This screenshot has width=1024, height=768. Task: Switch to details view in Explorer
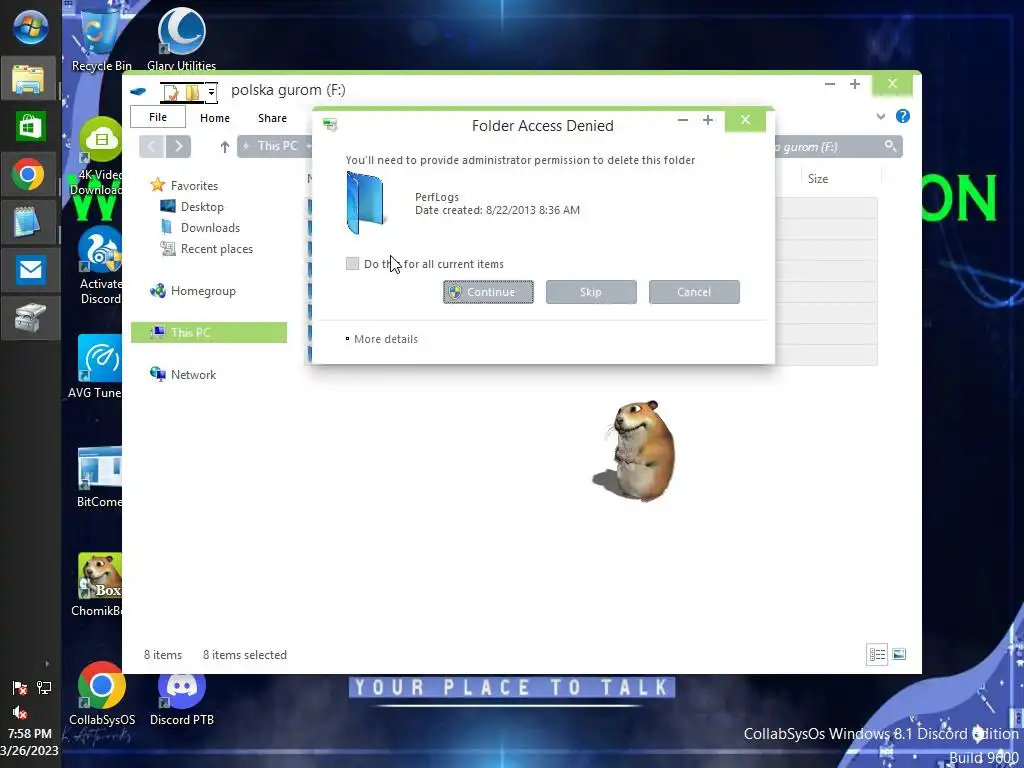877,654
